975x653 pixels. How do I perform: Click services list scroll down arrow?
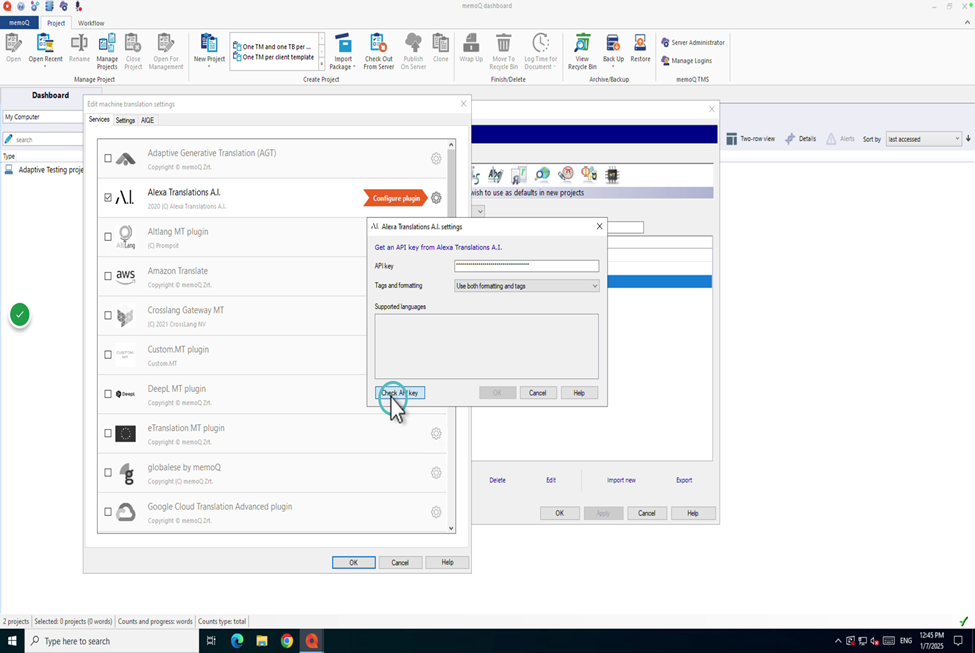click(451, 528)
